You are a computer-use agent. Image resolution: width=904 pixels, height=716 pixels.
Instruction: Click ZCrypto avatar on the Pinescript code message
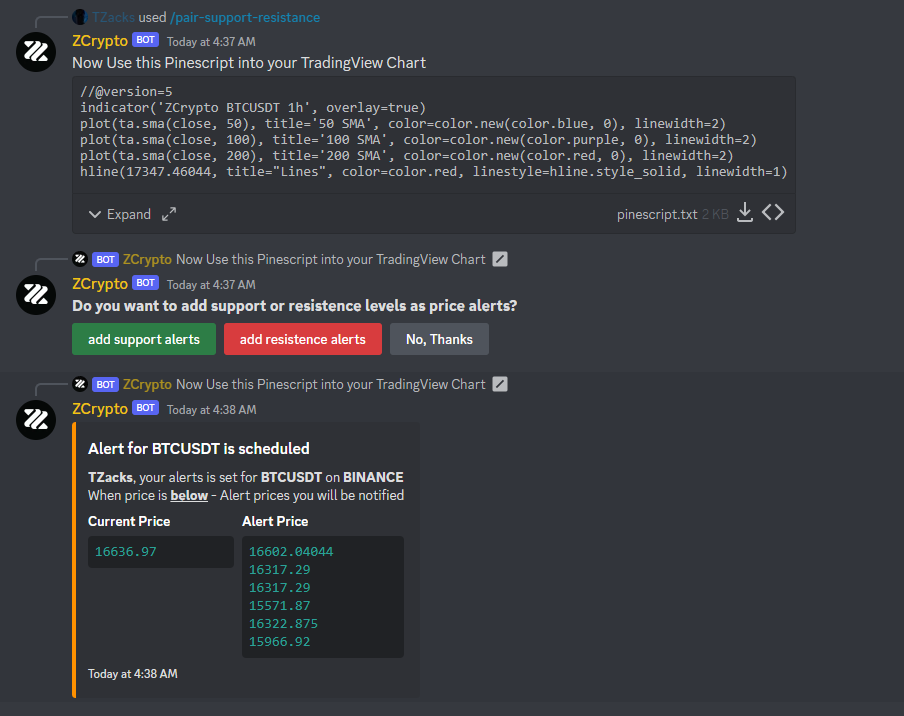(36, 52)
